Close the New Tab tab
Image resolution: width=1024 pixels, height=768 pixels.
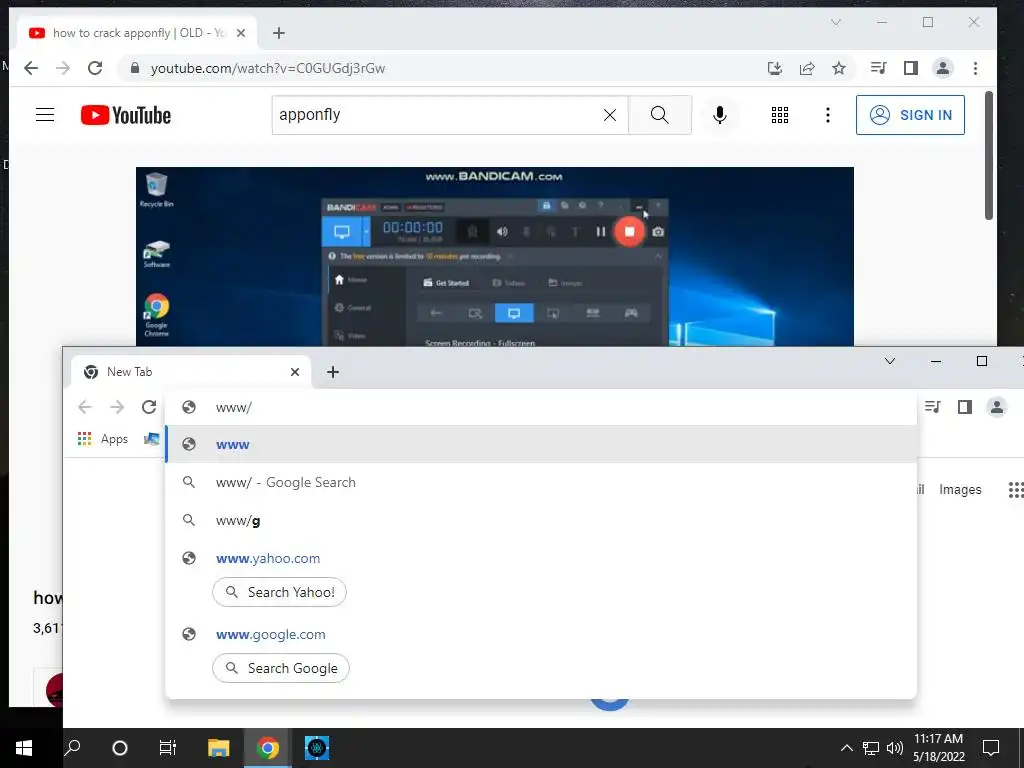click(295, 372)
